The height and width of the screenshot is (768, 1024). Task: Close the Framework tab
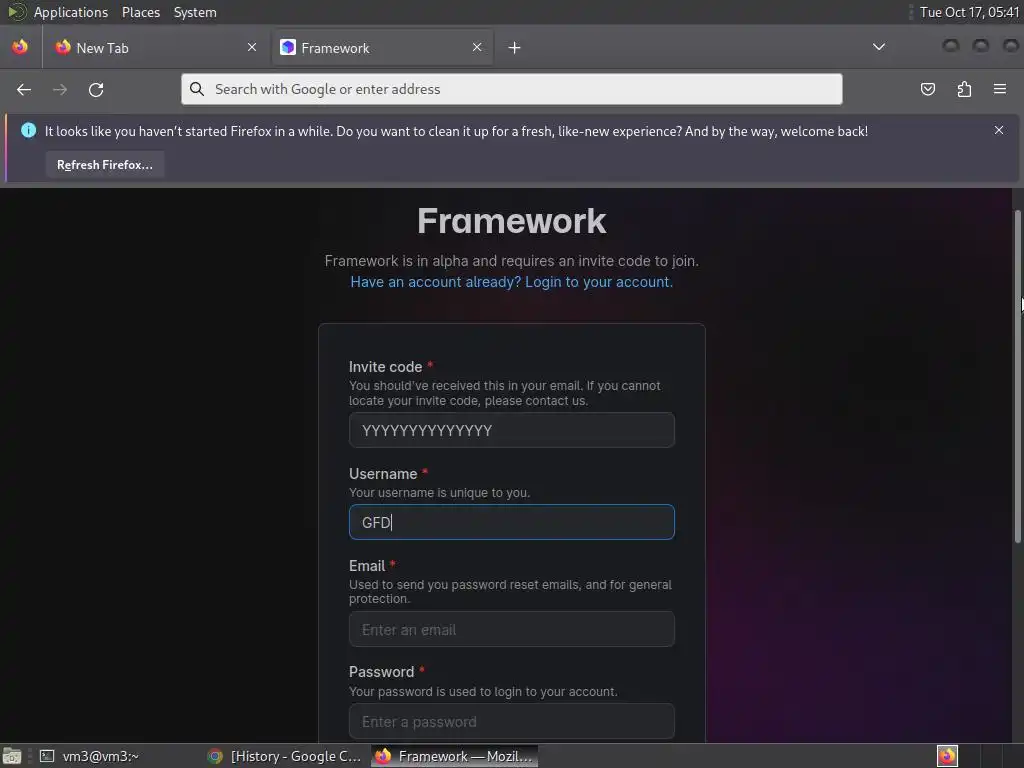coord(477,47)
